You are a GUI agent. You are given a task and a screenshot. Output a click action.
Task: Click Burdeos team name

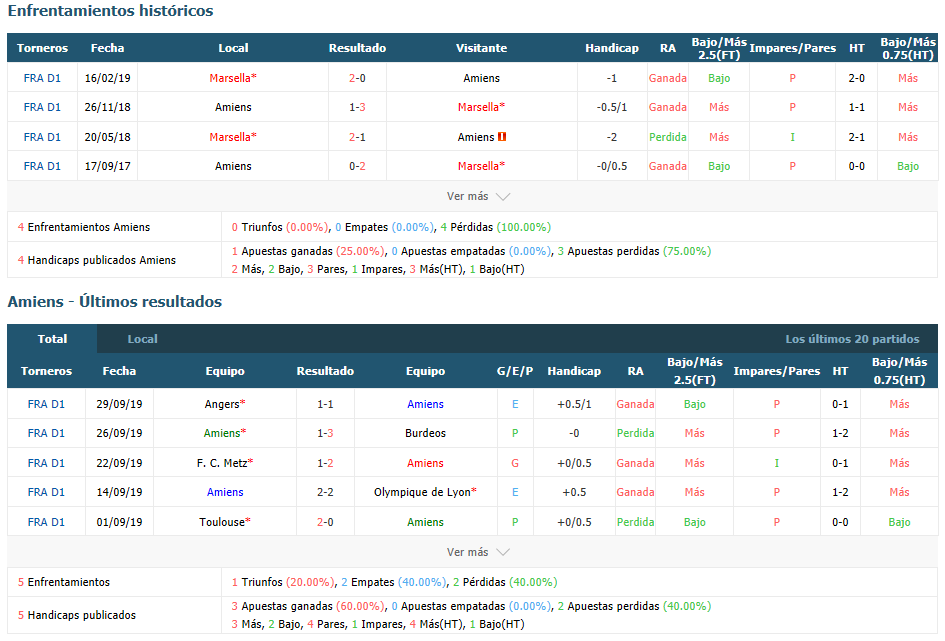[425, 433]
